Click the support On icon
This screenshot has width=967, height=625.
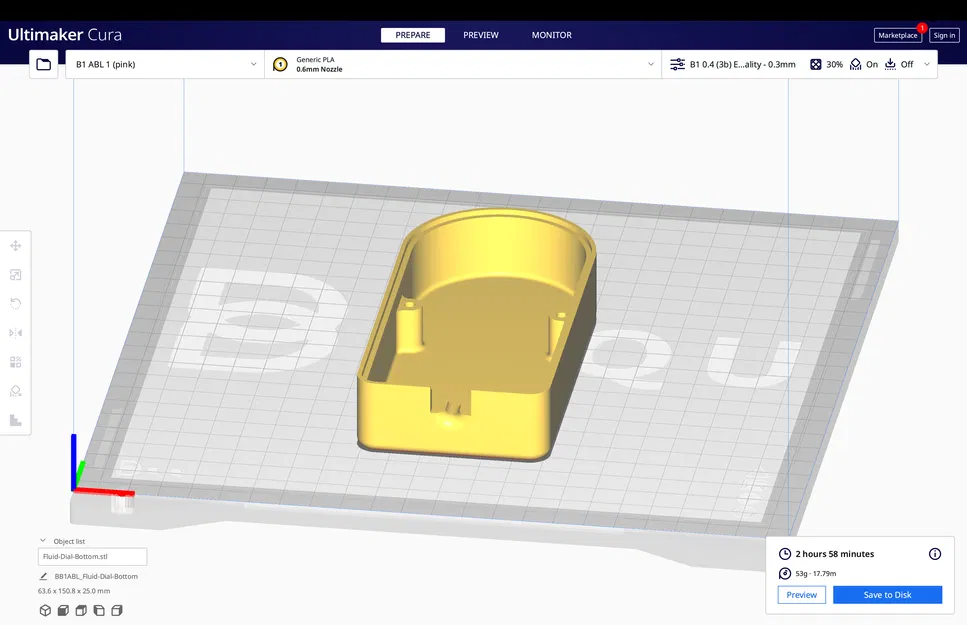[855, 64]
